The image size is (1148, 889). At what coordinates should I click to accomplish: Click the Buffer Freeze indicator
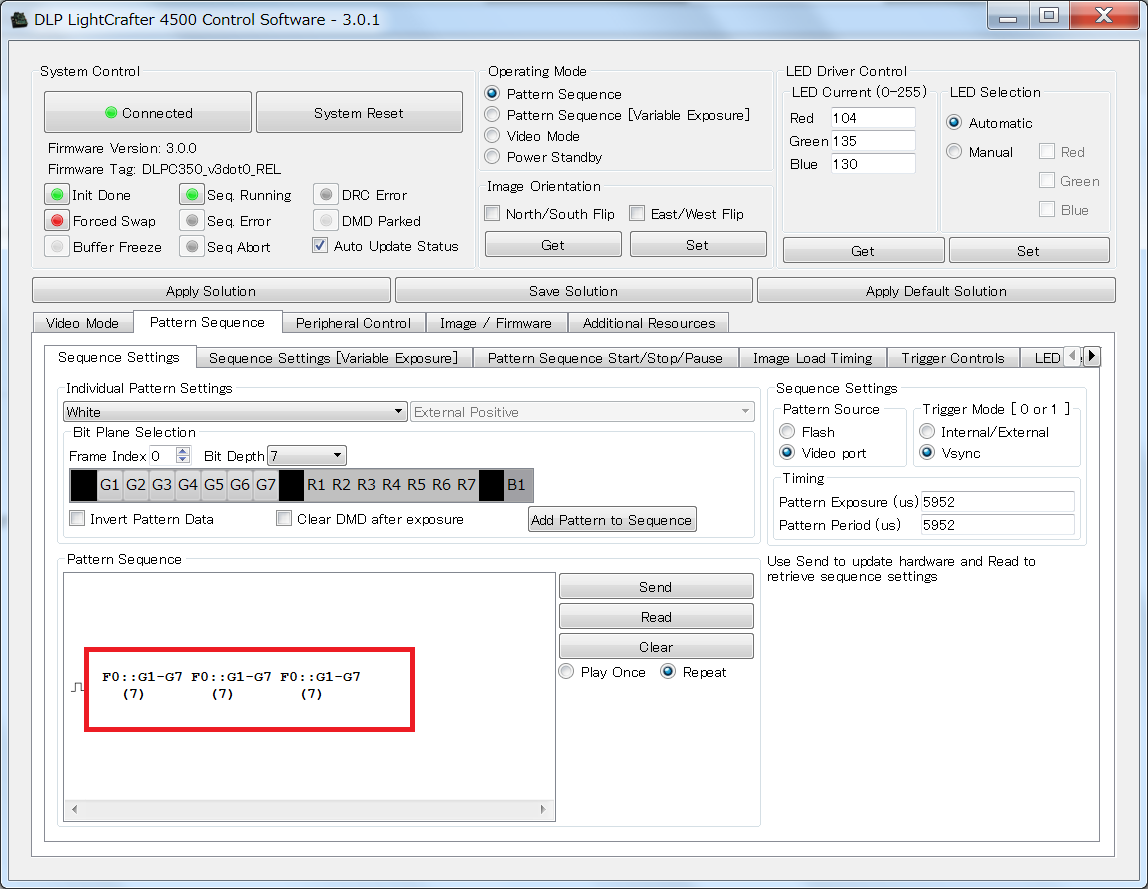coord(57,247)
